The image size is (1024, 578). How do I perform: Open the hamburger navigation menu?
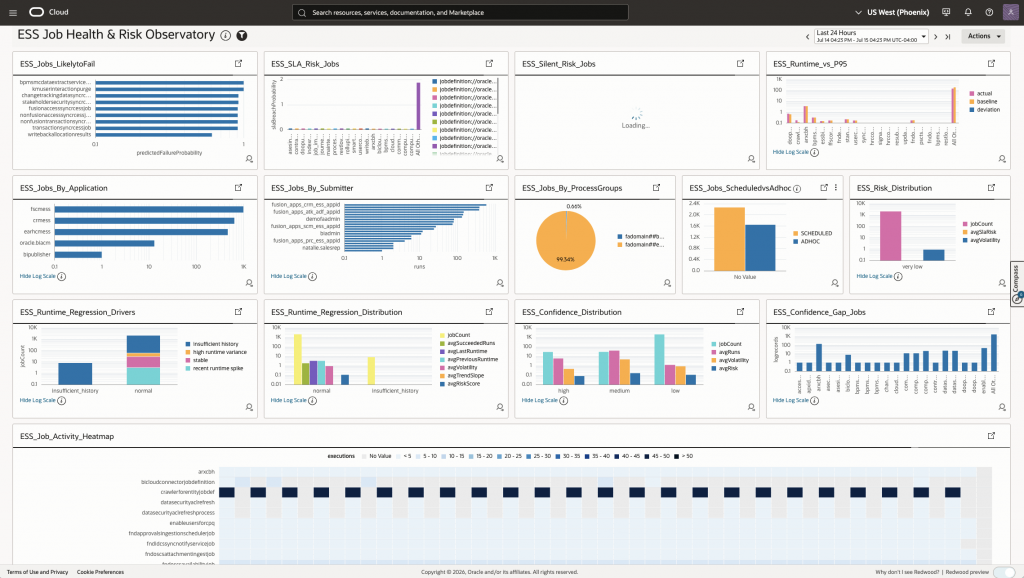[13, 12]
